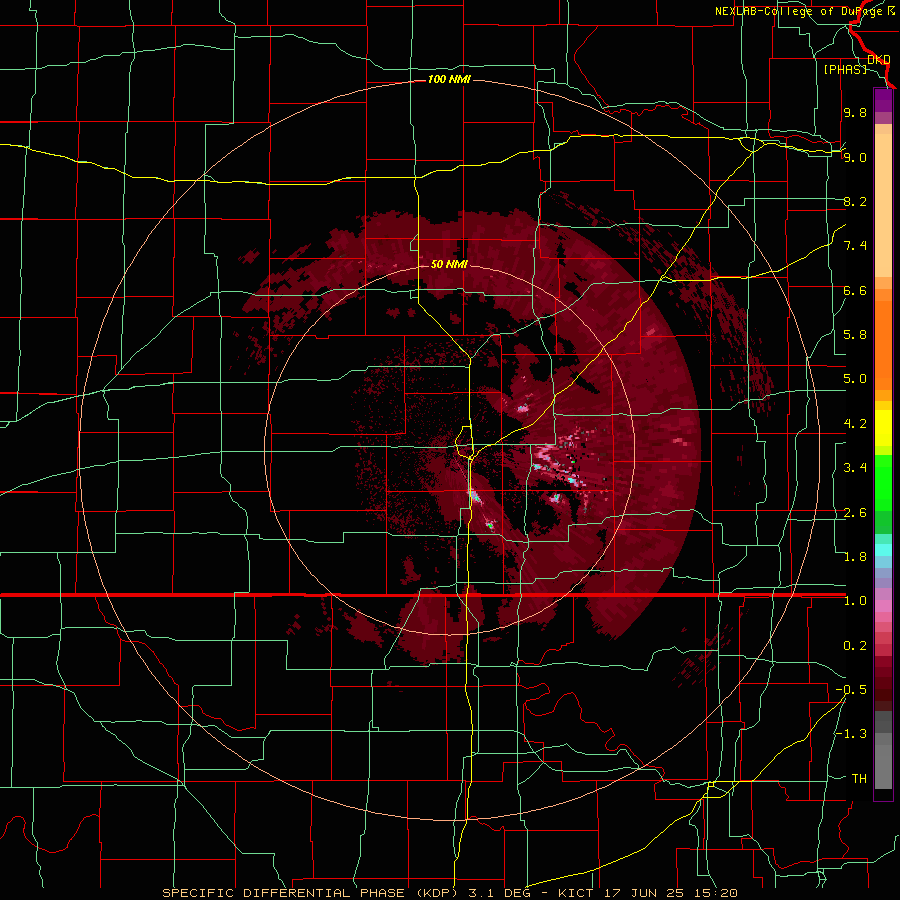
Task: Click the 8.2 scale value
Action: [855, 201]
